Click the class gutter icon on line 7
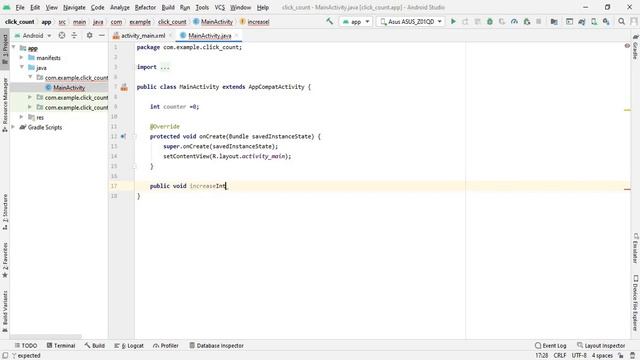The height and width of the screenshot is (360, 640). pyautogui.click(x=124, y=87)
